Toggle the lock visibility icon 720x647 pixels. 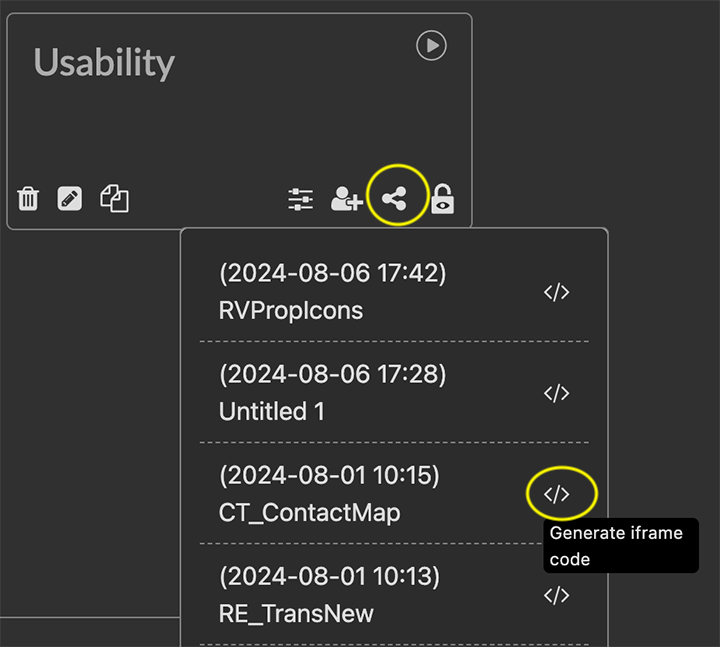442,199
